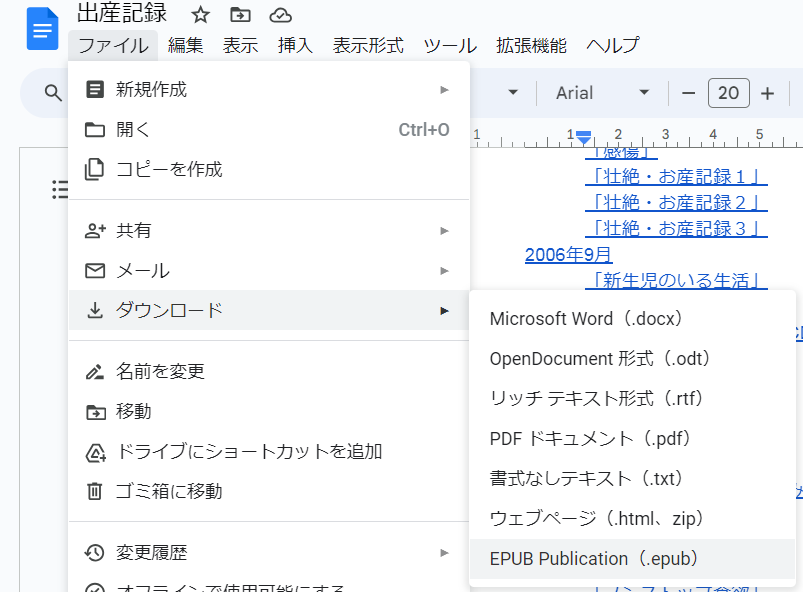Click the search magnifier icon in toolbar
Image resolution: width=803 pixels, height=592 pixels.
point(53,93)
